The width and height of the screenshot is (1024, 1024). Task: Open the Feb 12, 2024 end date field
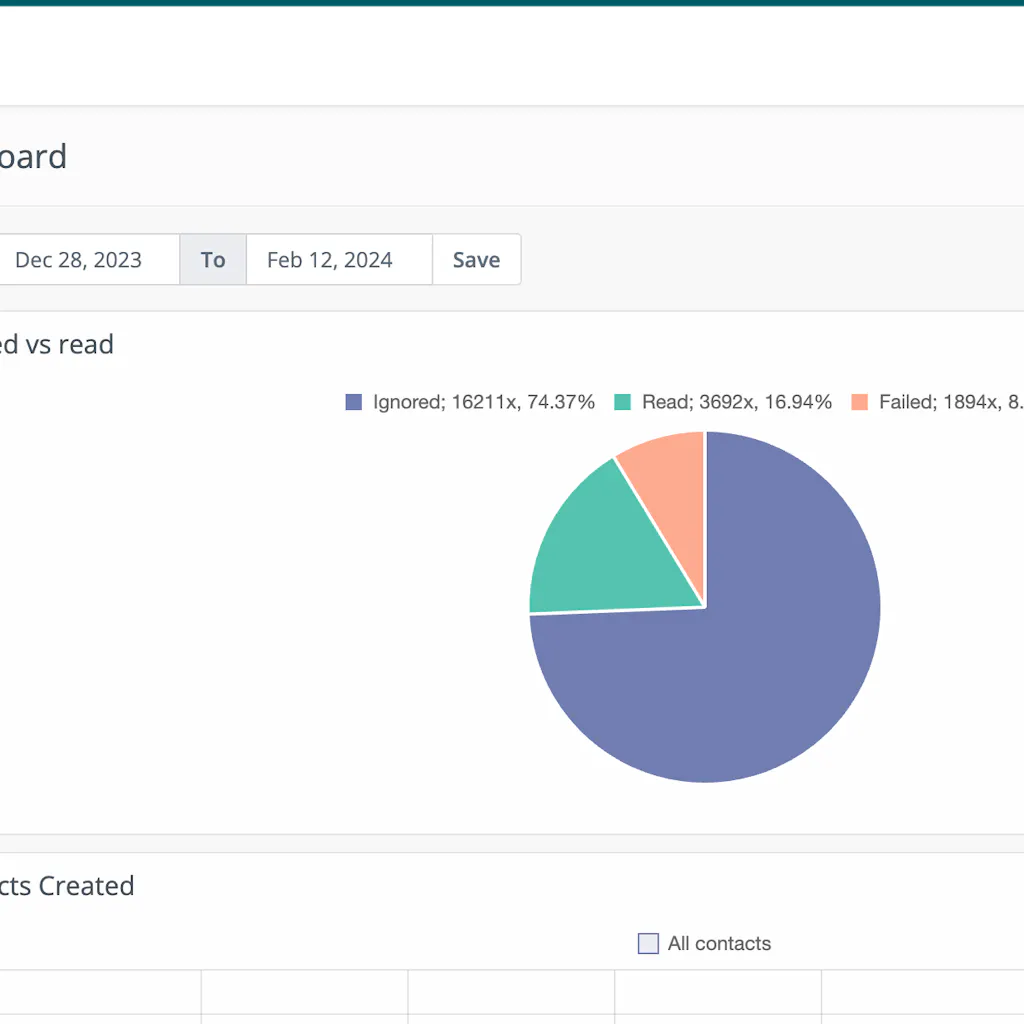(339, 259)
